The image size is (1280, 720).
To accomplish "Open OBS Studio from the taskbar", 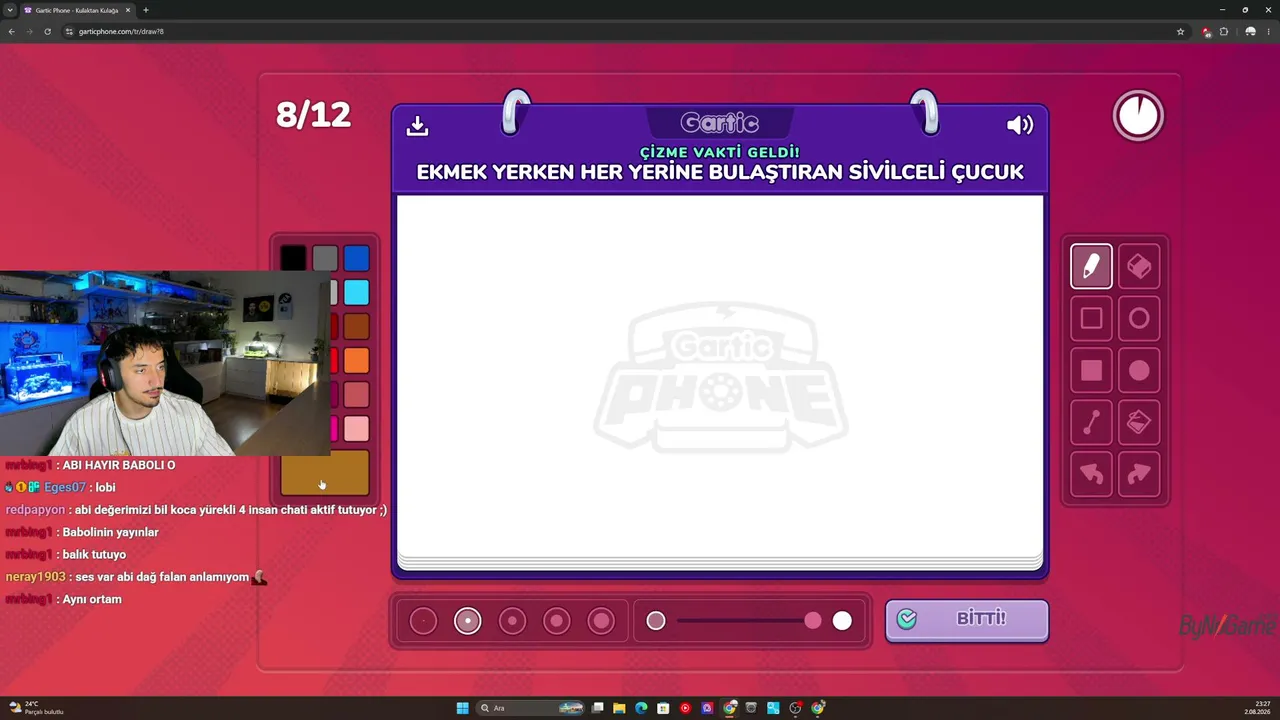I will tap(795, 708).
